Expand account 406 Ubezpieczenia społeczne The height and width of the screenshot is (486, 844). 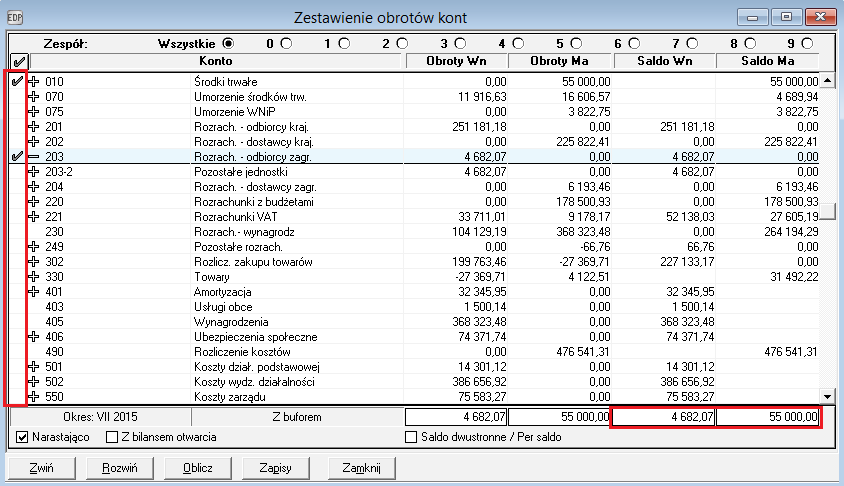33,336
